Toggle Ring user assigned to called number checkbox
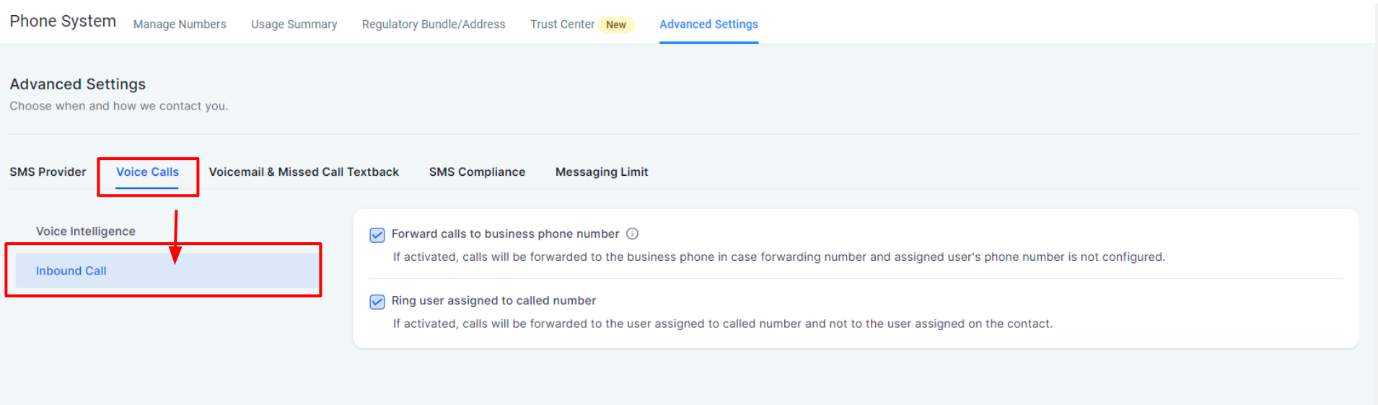 [377, 301]
